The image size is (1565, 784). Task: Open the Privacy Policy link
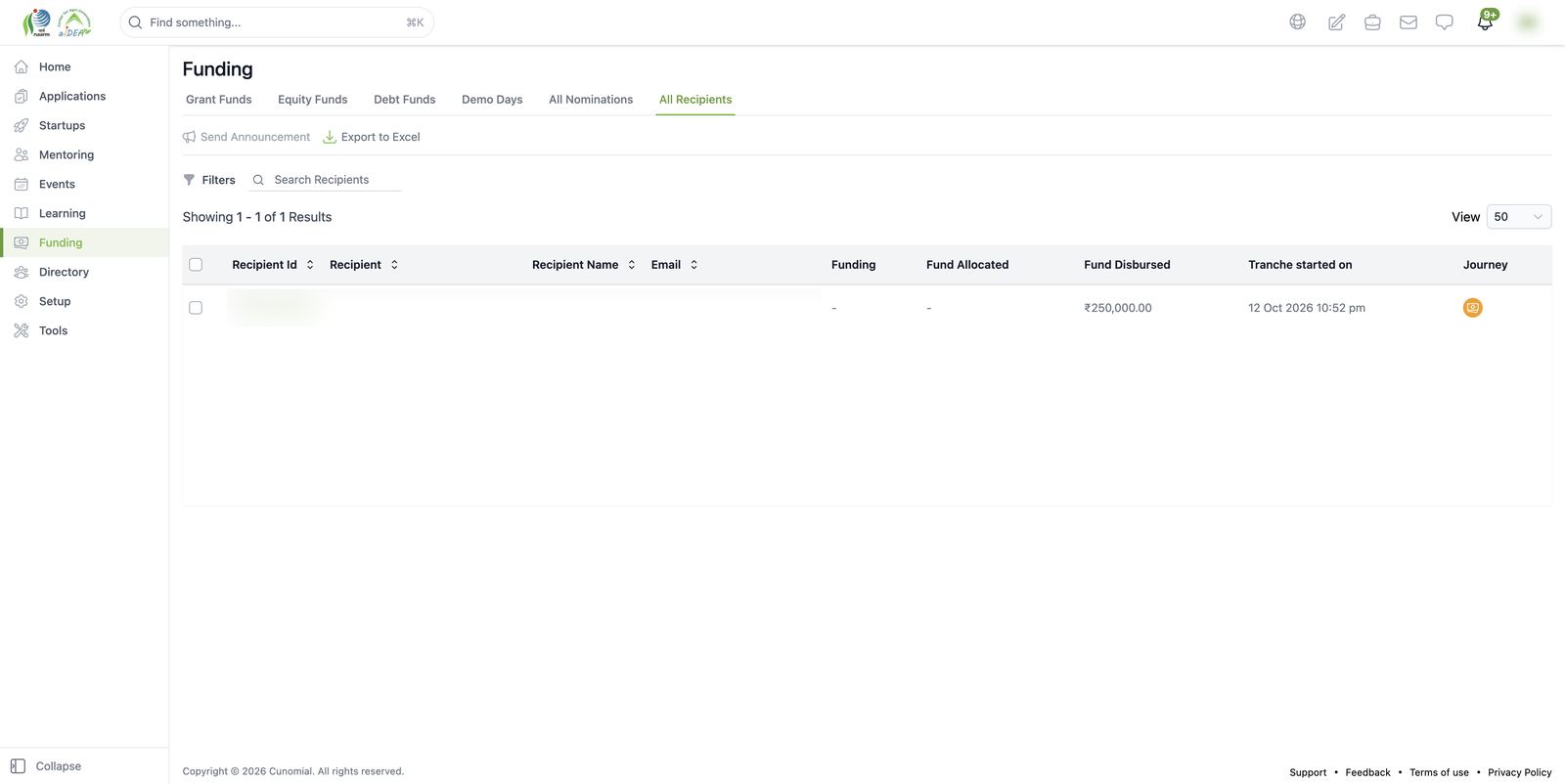pos(1519,772)
